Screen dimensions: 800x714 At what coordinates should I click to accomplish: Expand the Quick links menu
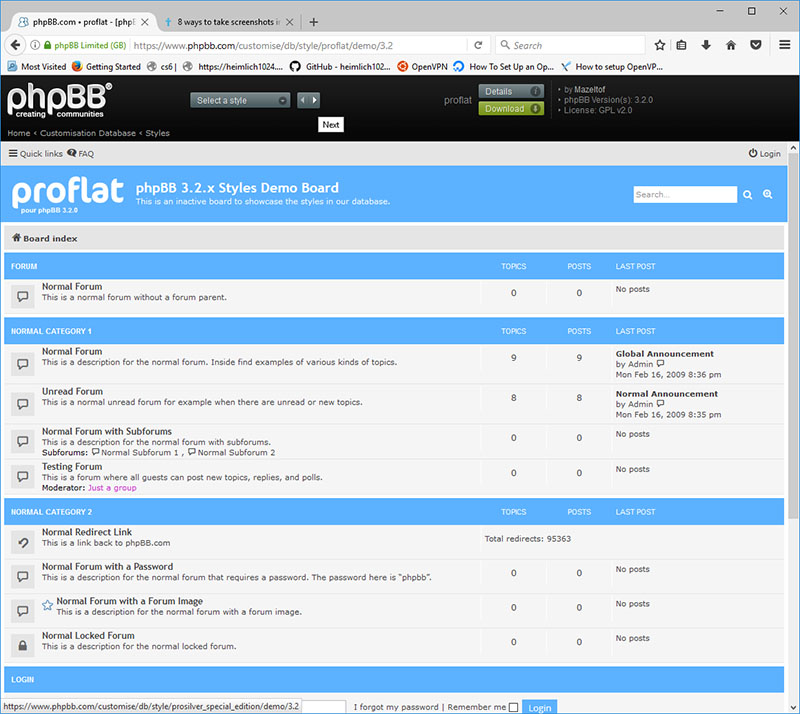(36, 154)
